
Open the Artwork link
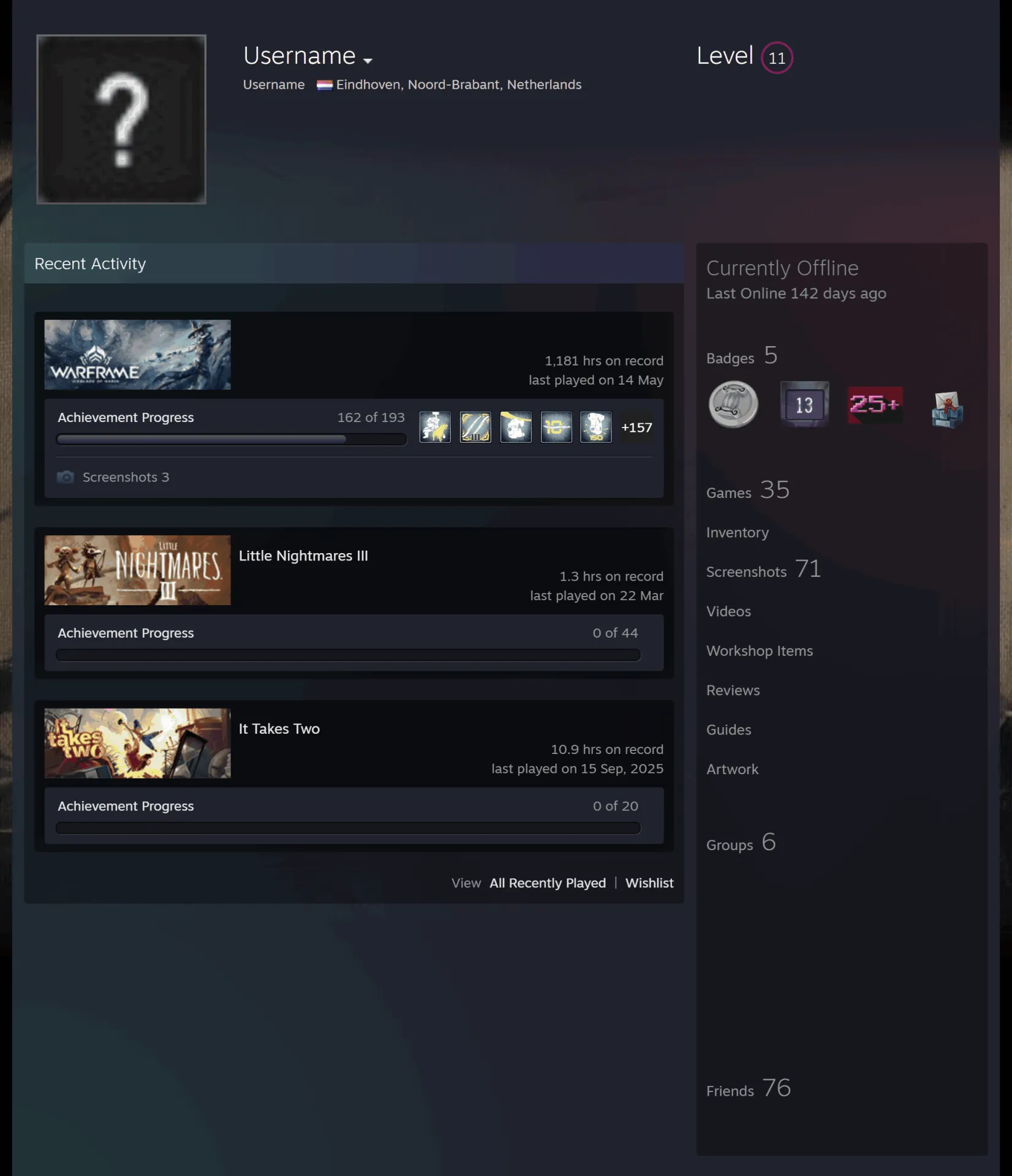(x=732, y=769)
